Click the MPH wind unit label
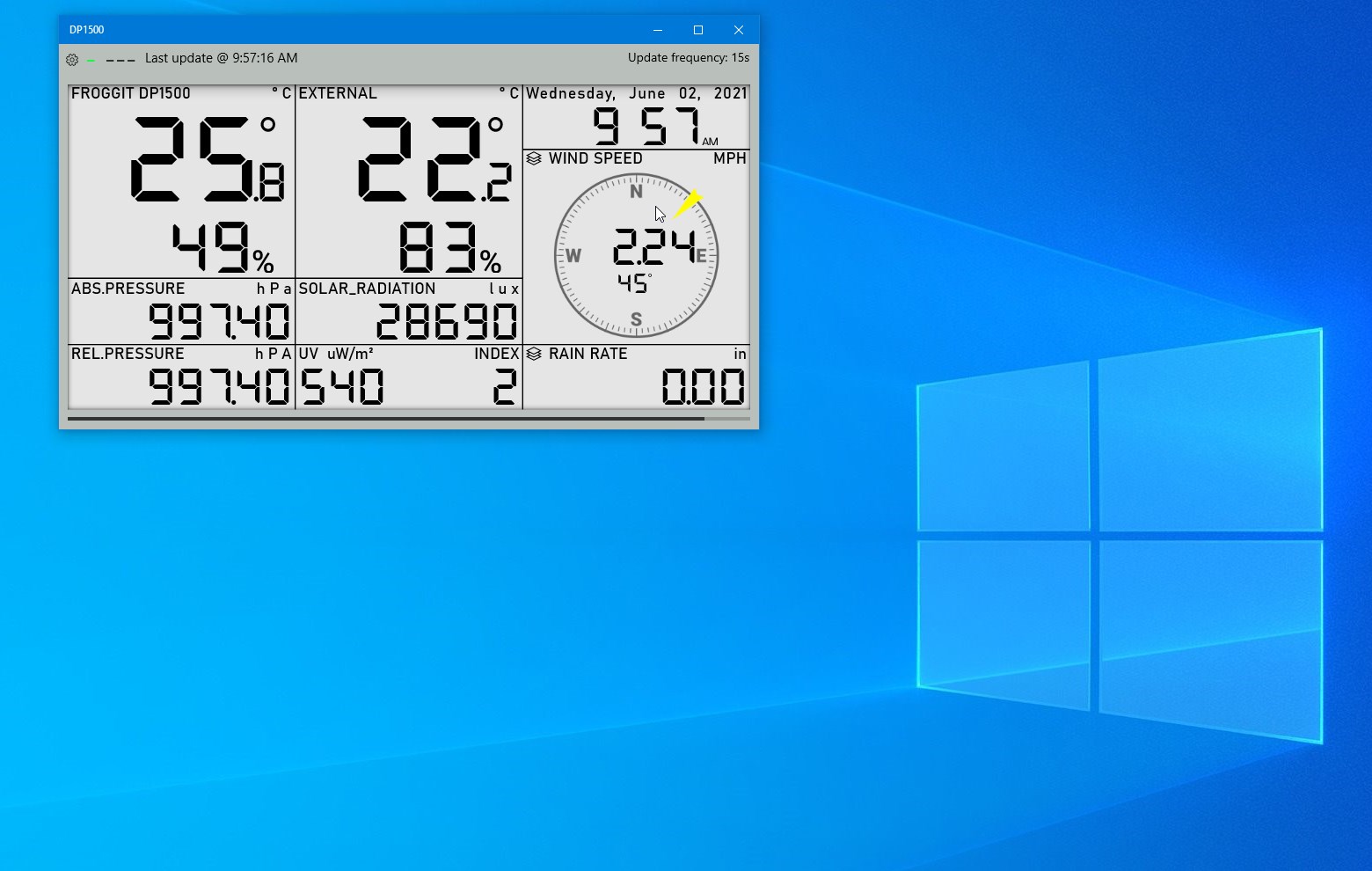Screen dimensions: 1372x871 [x=730, y=158]
